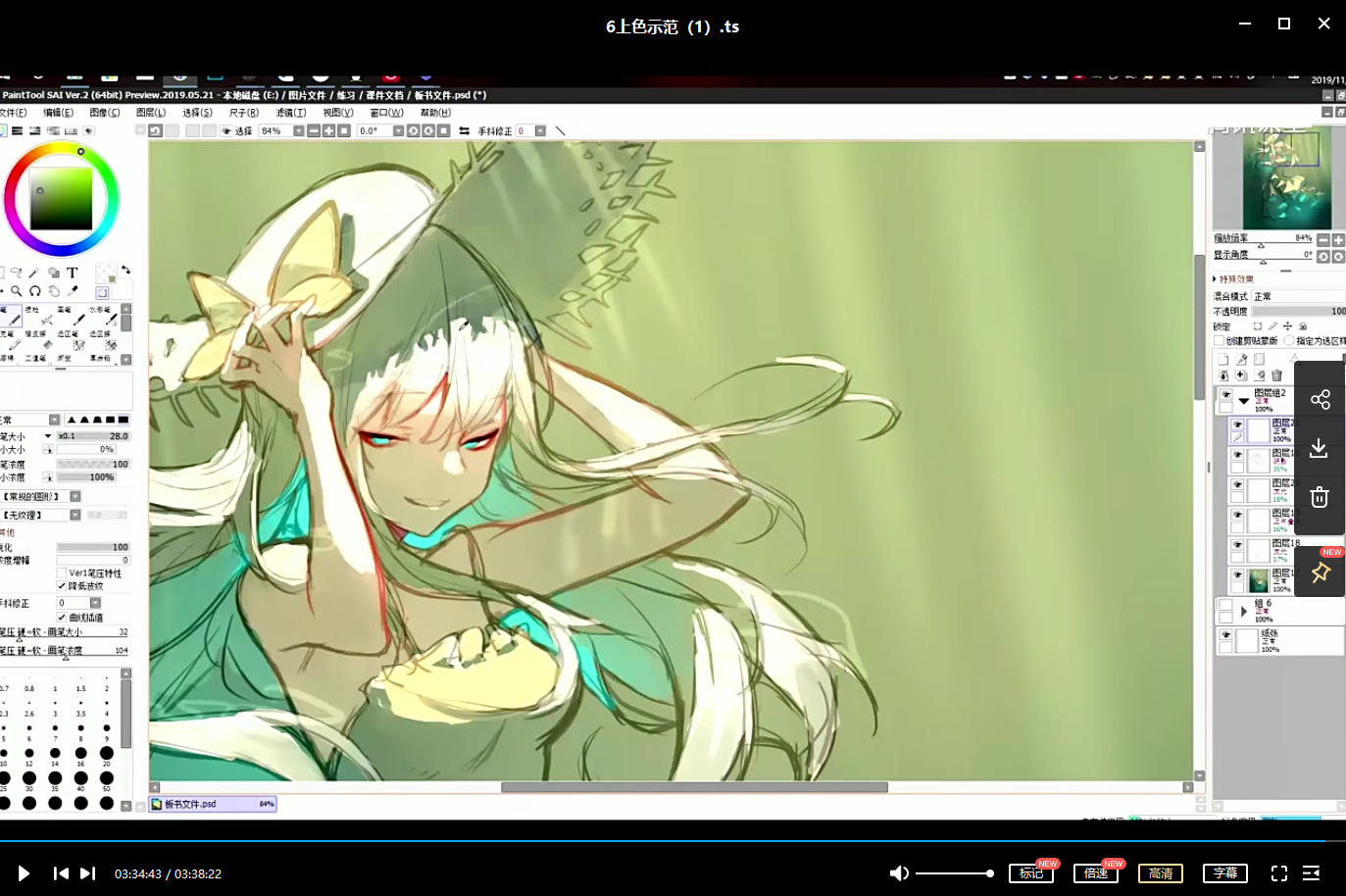Viewport: 1346px width, 896px height.
Task: Toggle visibility of 图层组2 layer group
Action: [1225, 394]
